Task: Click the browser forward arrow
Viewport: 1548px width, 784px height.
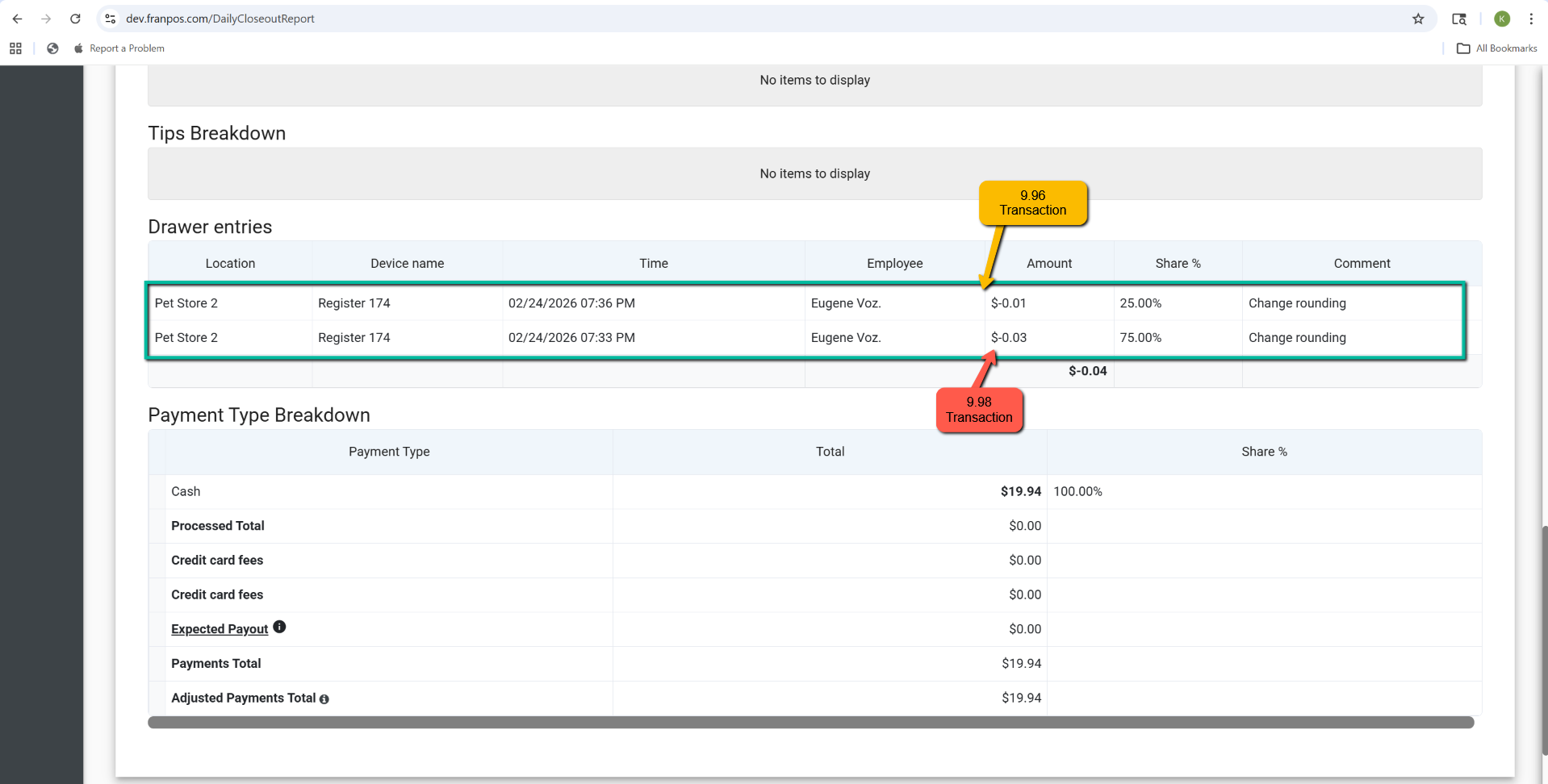Action: [x=46, y=19]
